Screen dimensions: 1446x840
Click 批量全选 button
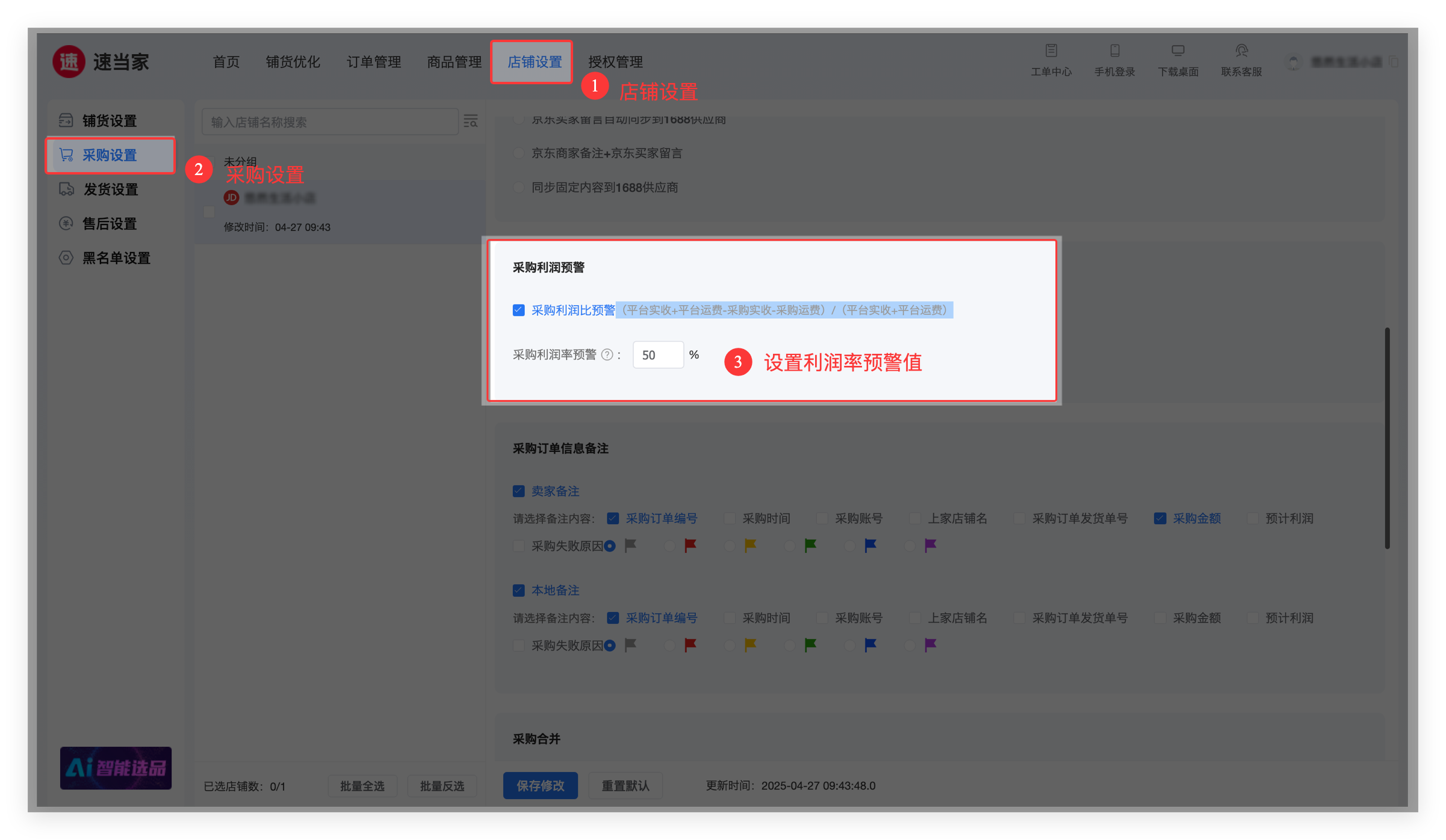click(x=362, y=786)
